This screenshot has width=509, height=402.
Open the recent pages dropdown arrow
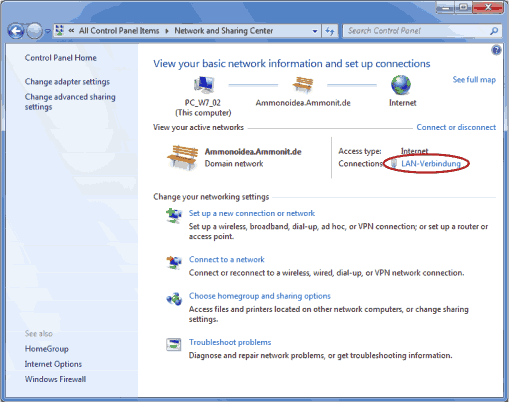pyautogui.click(x=48, y=31)
